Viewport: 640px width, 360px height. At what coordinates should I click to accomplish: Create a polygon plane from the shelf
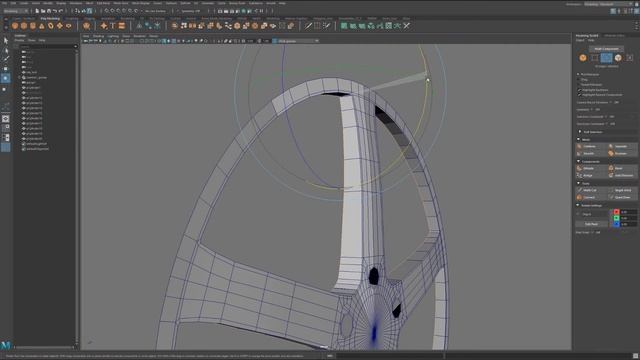(x=60, y=26)
